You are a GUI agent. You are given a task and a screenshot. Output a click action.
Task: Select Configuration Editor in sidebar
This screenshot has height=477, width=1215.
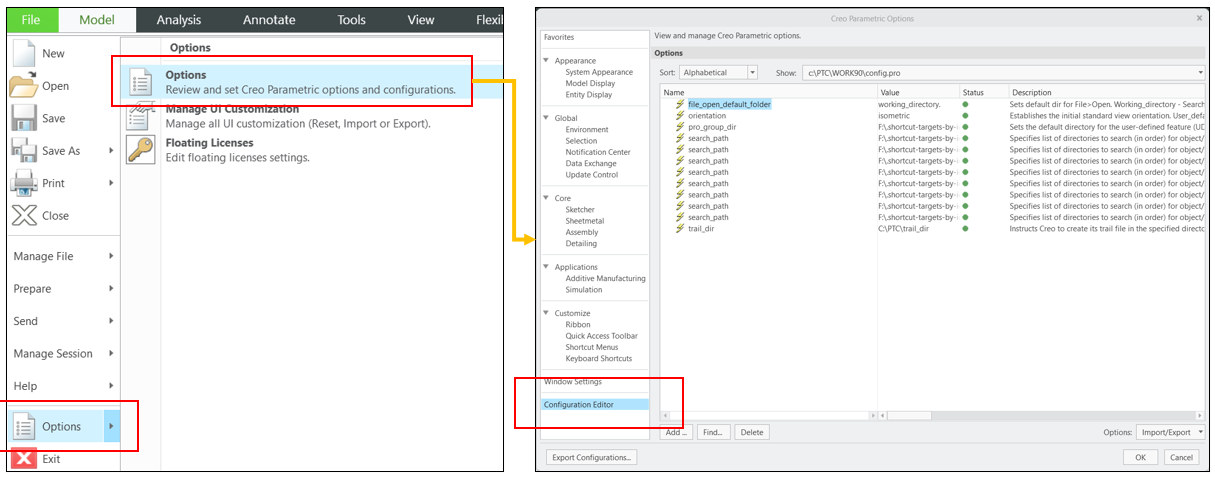coord(594,405)
